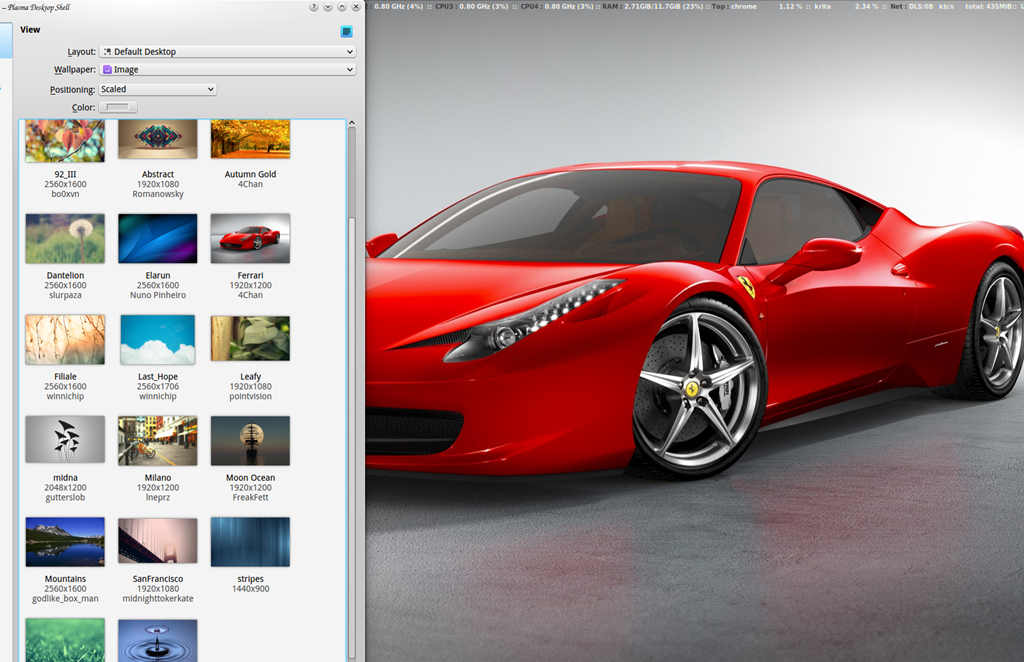Click the 'FreakFett' author text

[x=250, y=497]
